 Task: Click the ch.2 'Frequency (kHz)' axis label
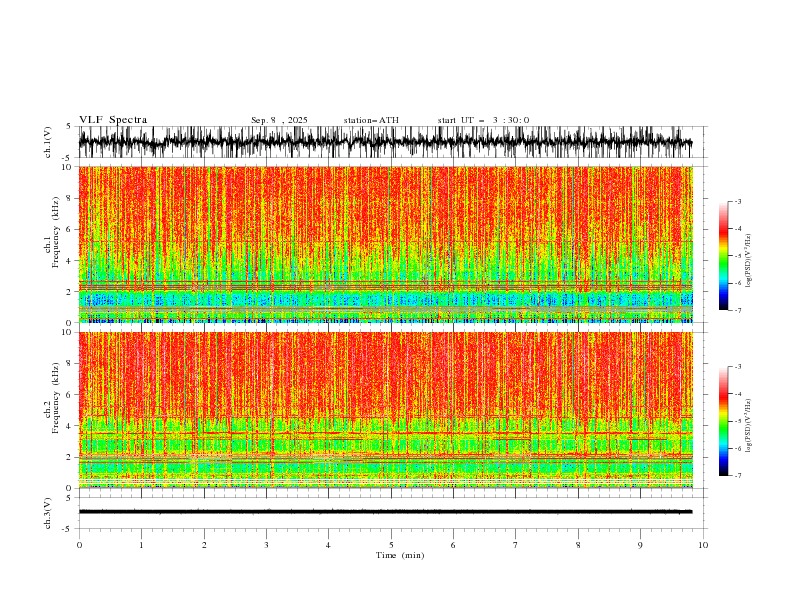tap(56, 398)
